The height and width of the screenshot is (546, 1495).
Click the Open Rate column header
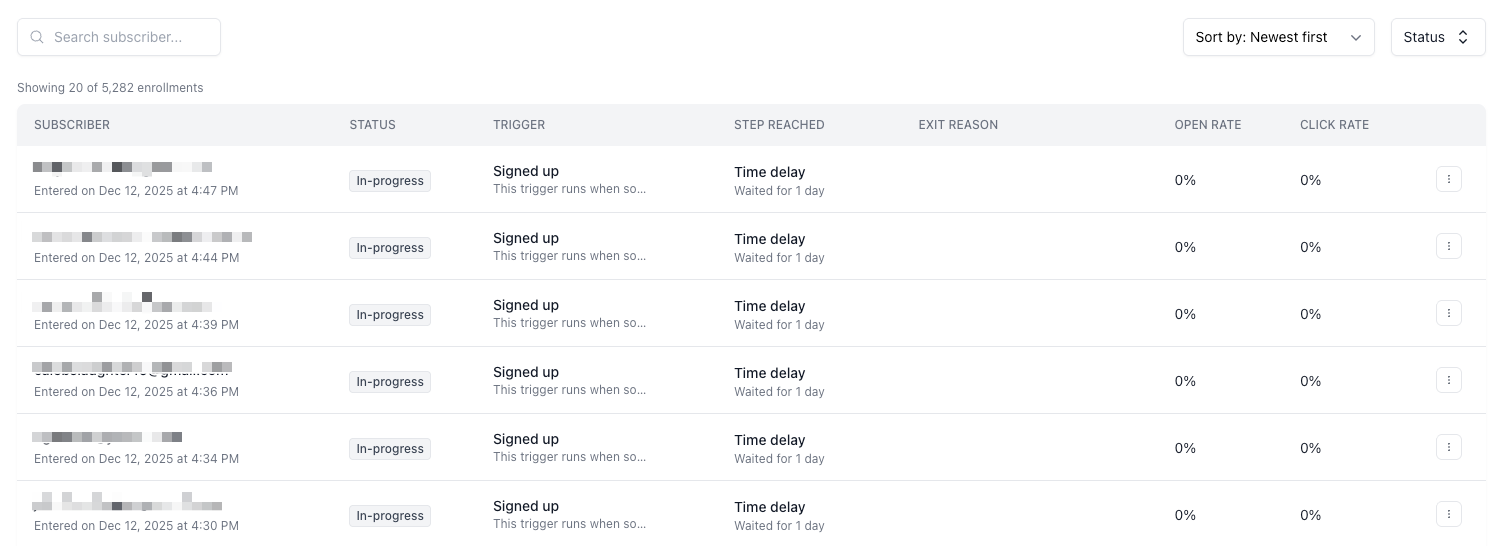(x=1207, y=125)
